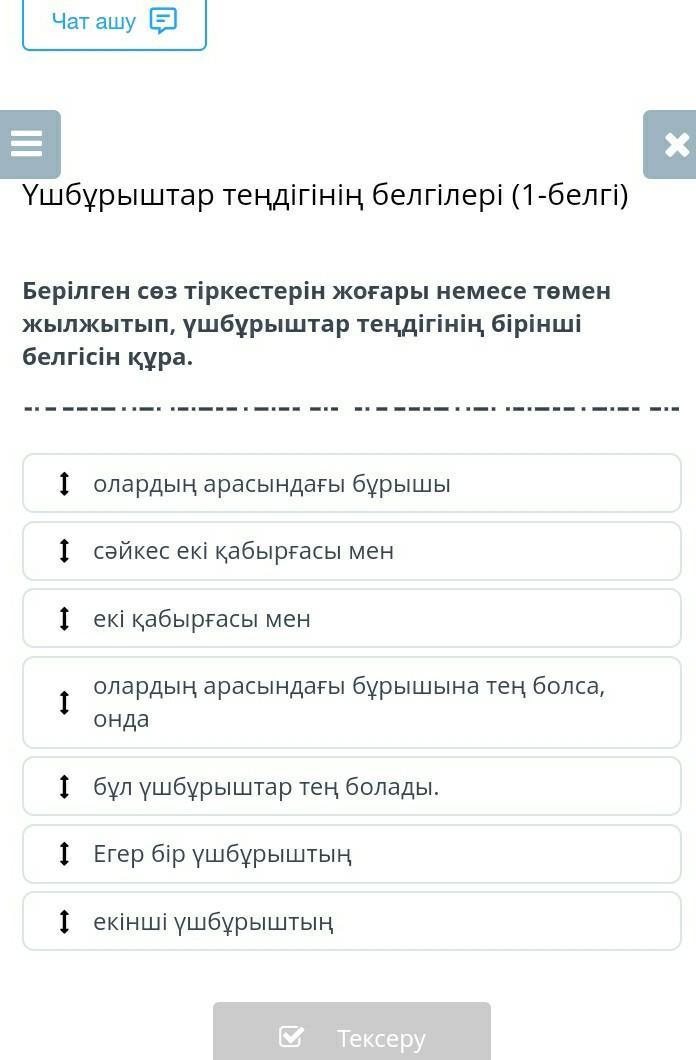Screen dimensions: 696x1060
Task: Click the checkmark icon on Тексеру button
Action: [x=291, y=1036]
